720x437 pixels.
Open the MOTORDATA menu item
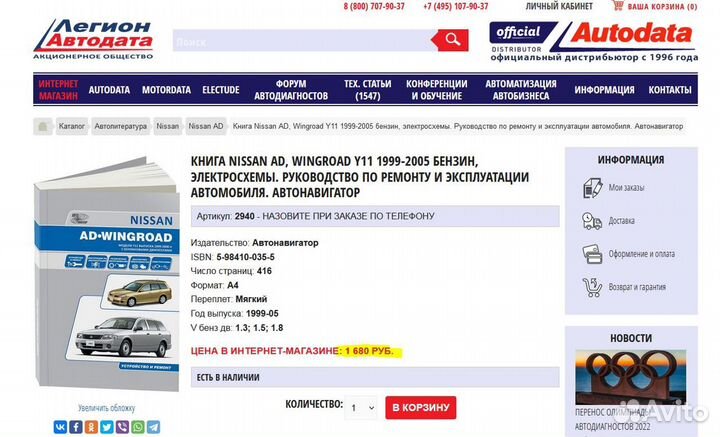coord(166,90)
